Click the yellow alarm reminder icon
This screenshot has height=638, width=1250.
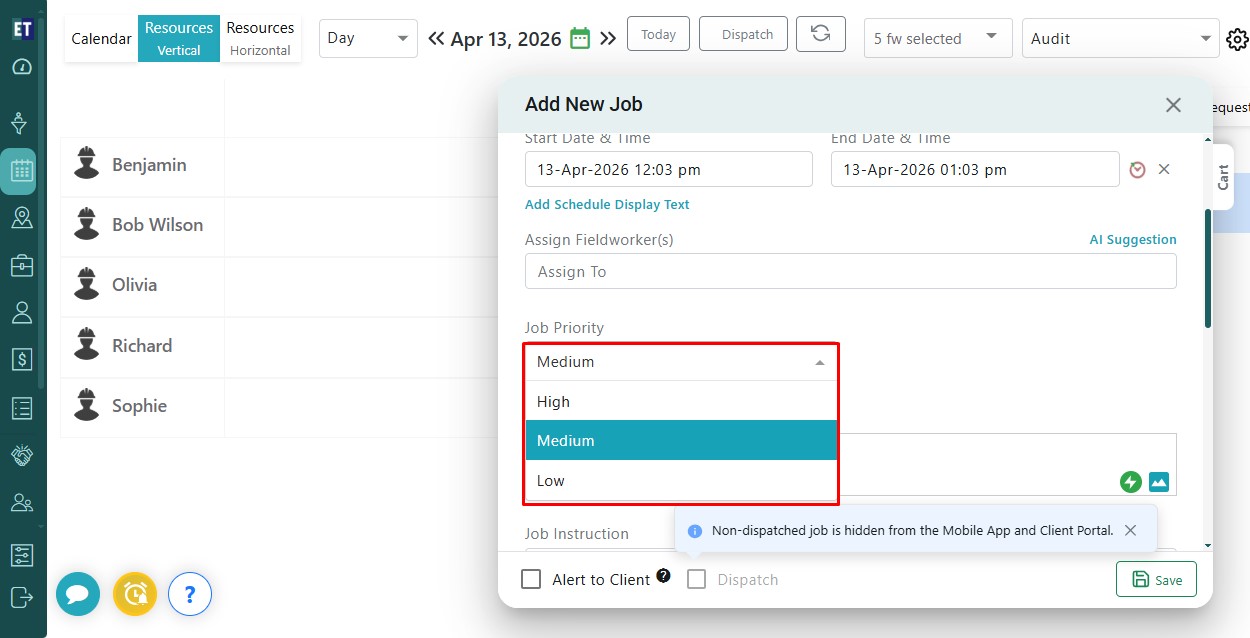tap(134, 594)
